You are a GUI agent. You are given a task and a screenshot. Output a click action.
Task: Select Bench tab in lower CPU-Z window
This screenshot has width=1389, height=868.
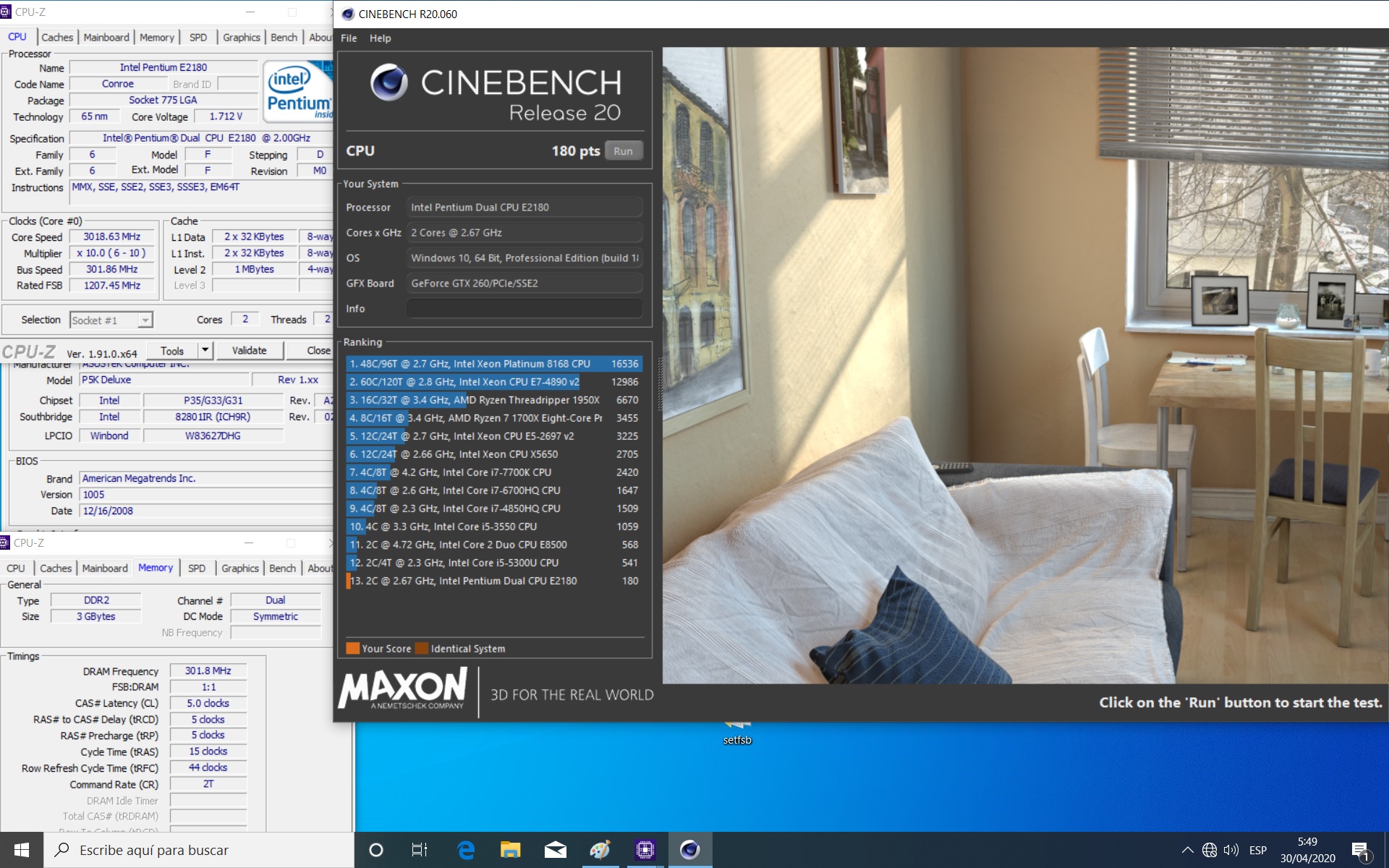[x=283, y=569]
